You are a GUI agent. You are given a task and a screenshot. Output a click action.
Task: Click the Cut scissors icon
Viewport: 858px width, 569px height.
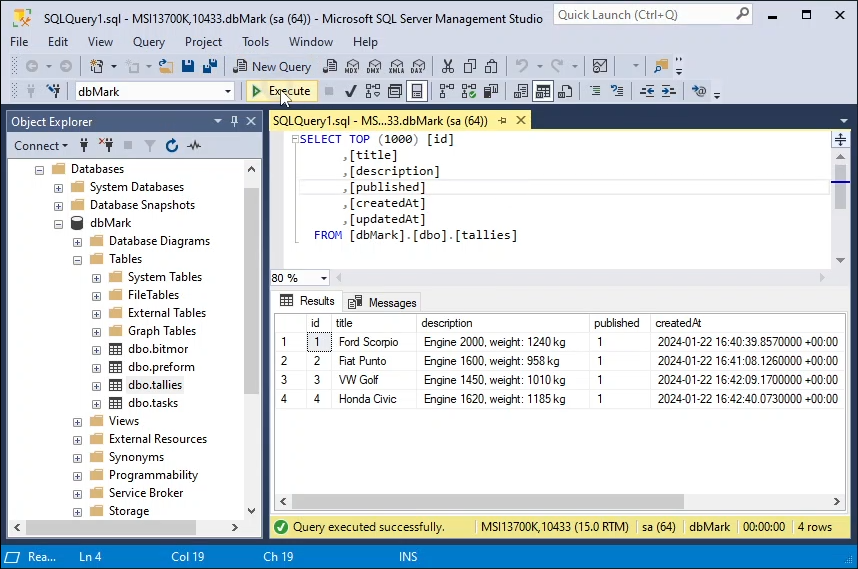click(448, 66)
